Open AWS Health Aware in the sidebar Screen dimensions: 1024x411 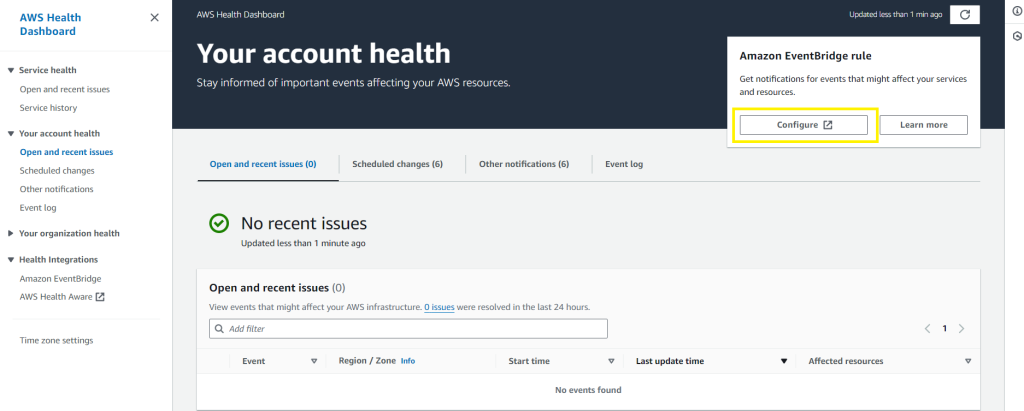(56, 297)
